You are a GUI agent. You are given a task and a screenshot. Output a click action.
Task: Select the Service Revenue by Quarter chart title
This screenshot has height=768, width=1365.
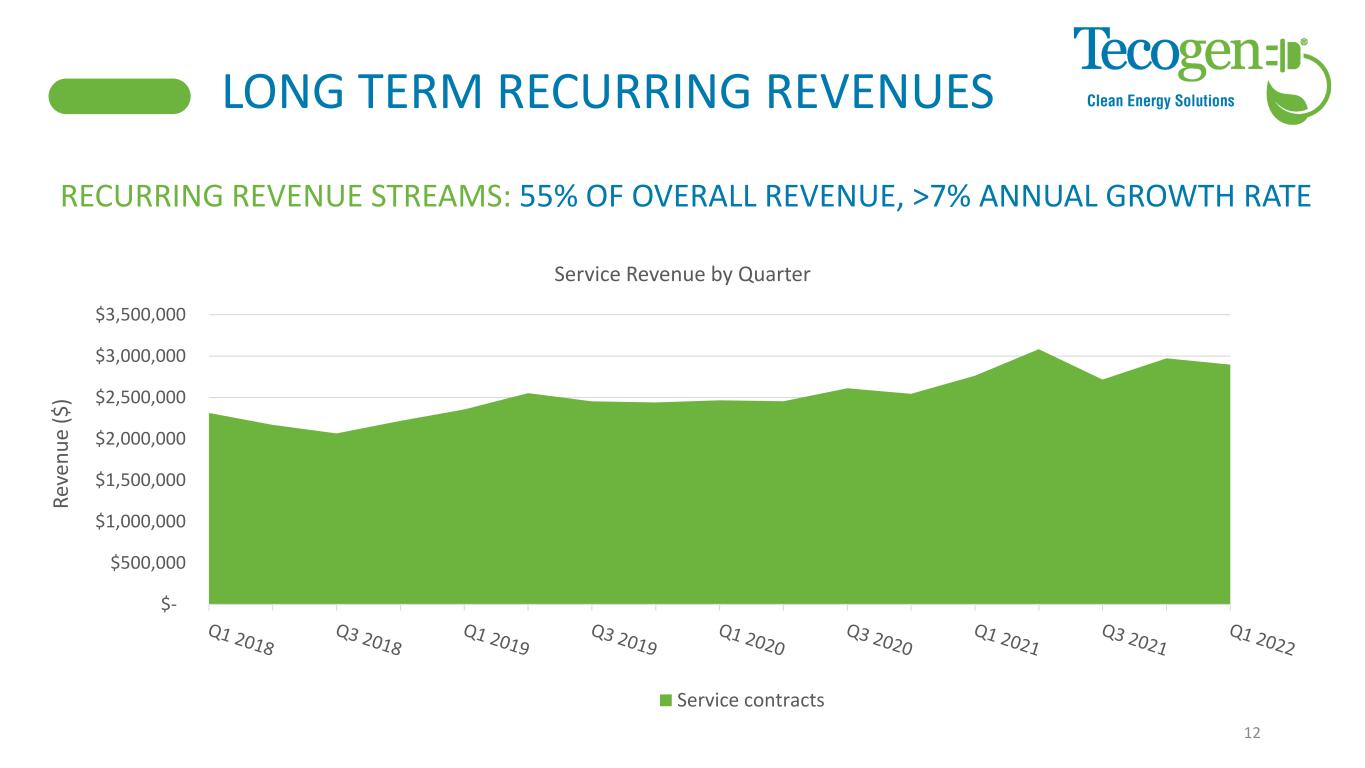click(681, 275)
